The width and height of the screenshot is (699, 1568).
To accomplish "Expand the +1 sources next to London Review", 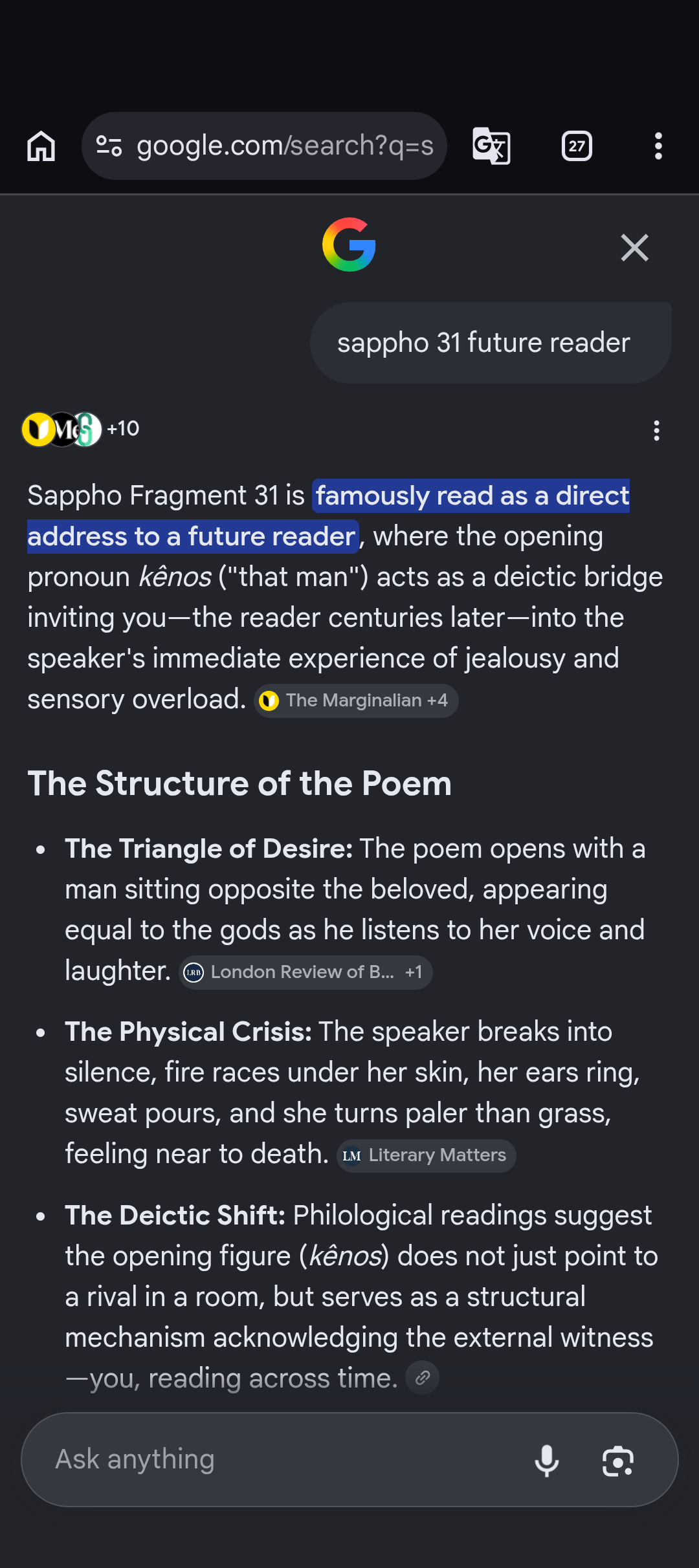I will point(414,972).
